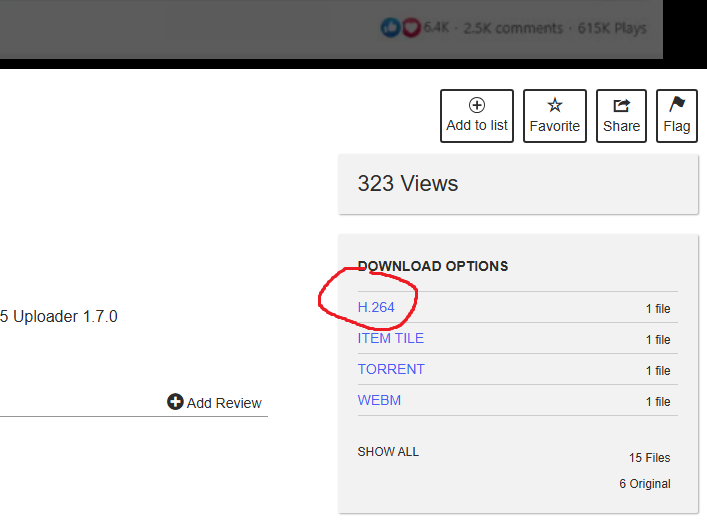Viewport: 707px width, 520px height.
Task: Click the 1 file count beside TORRENT
Action: (658, 371)
